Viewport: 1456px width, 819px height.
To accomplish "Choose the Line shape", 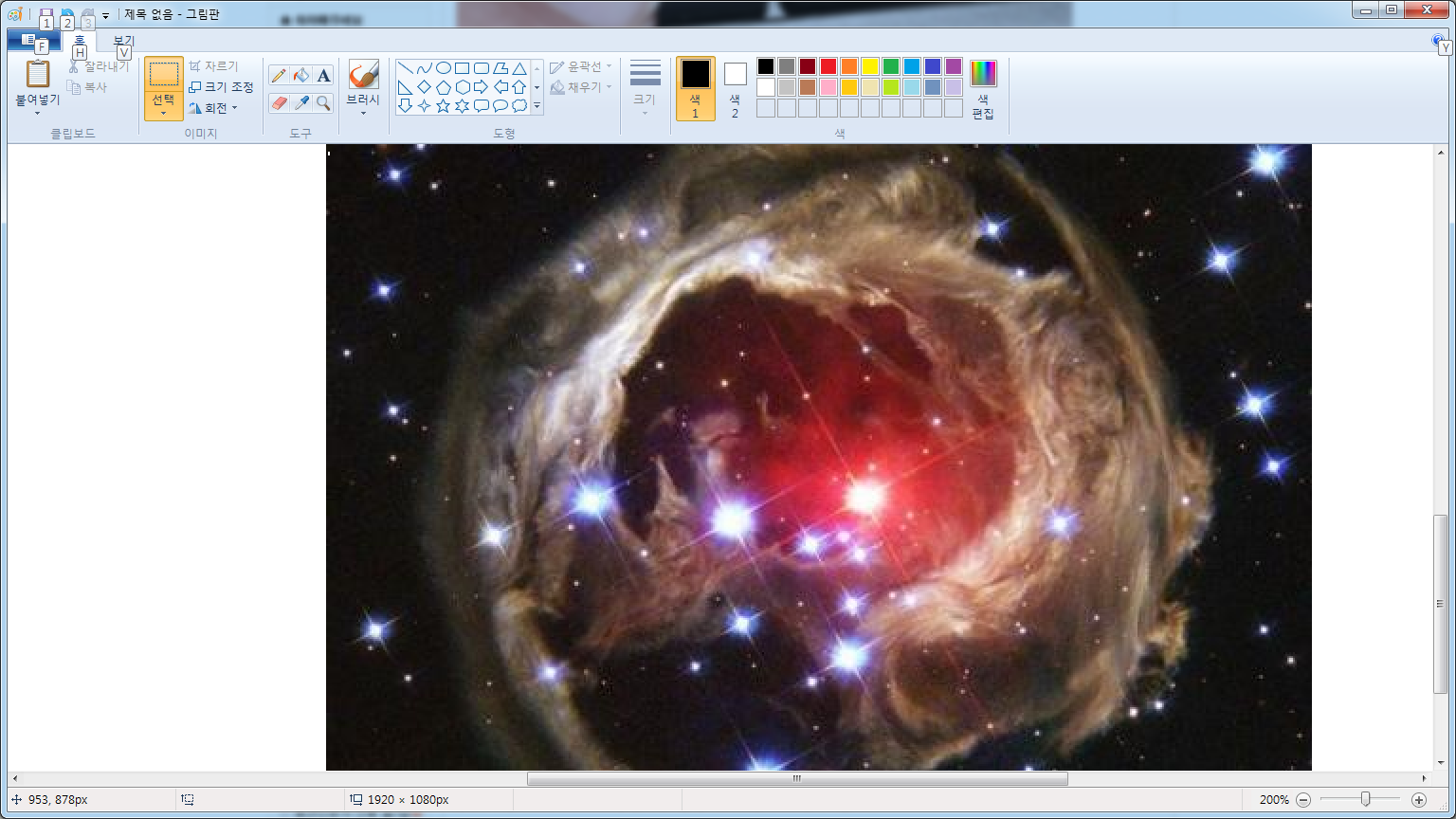I will tap(405, 68).
